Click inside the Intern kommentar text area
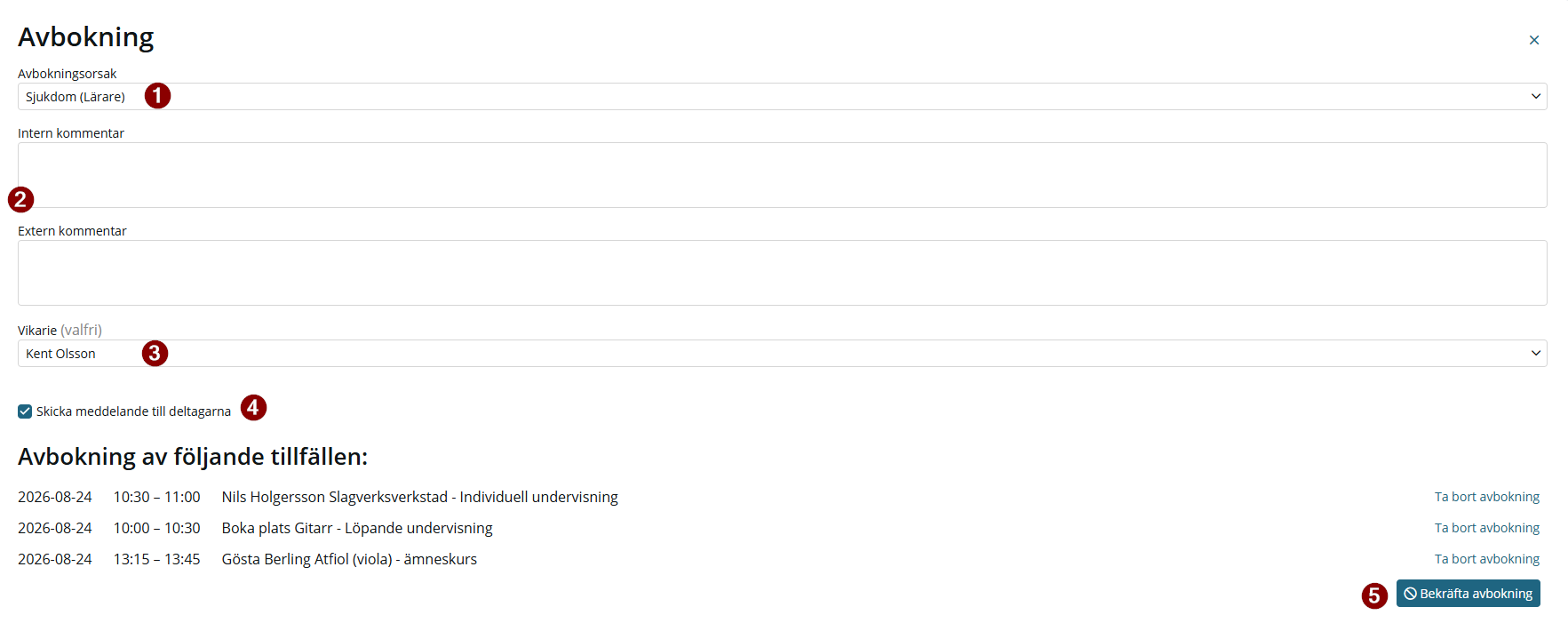Image resolution: width=1568 pixels, height=631 pixels. pos(782,175)
